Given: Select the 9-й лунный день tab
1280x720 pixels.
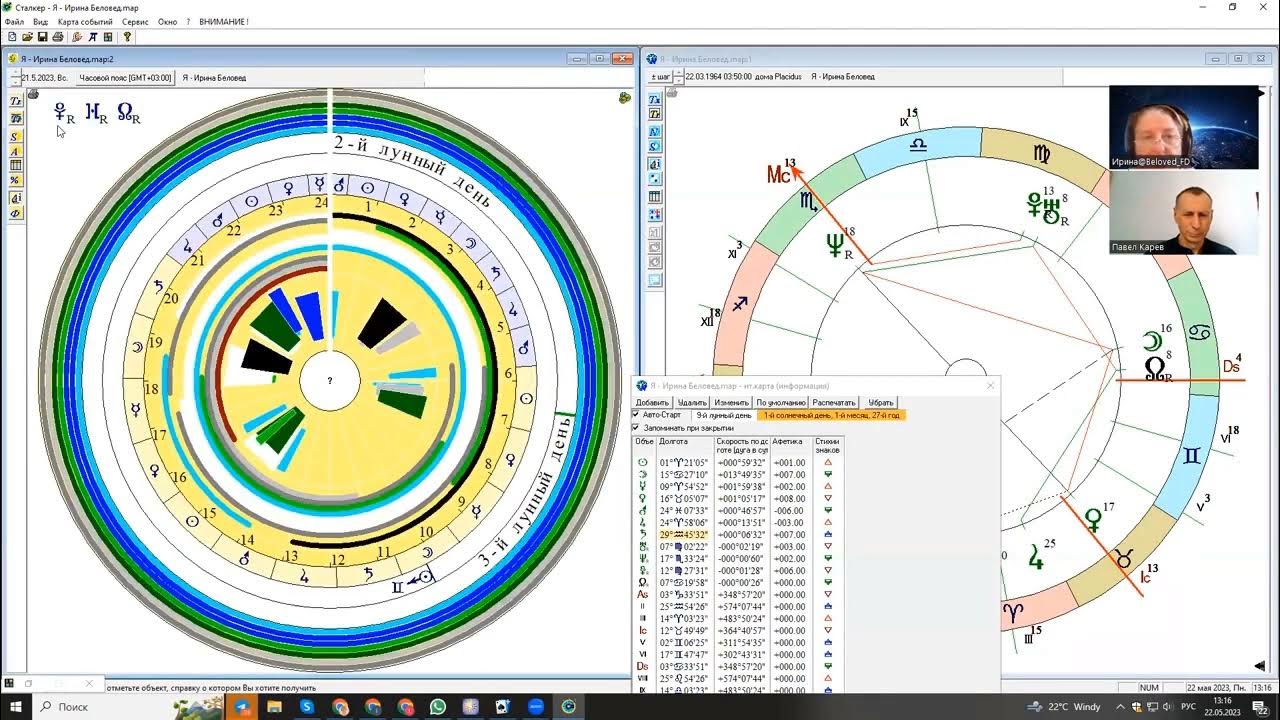Looking at the screenshot, I should coord(724,414).
